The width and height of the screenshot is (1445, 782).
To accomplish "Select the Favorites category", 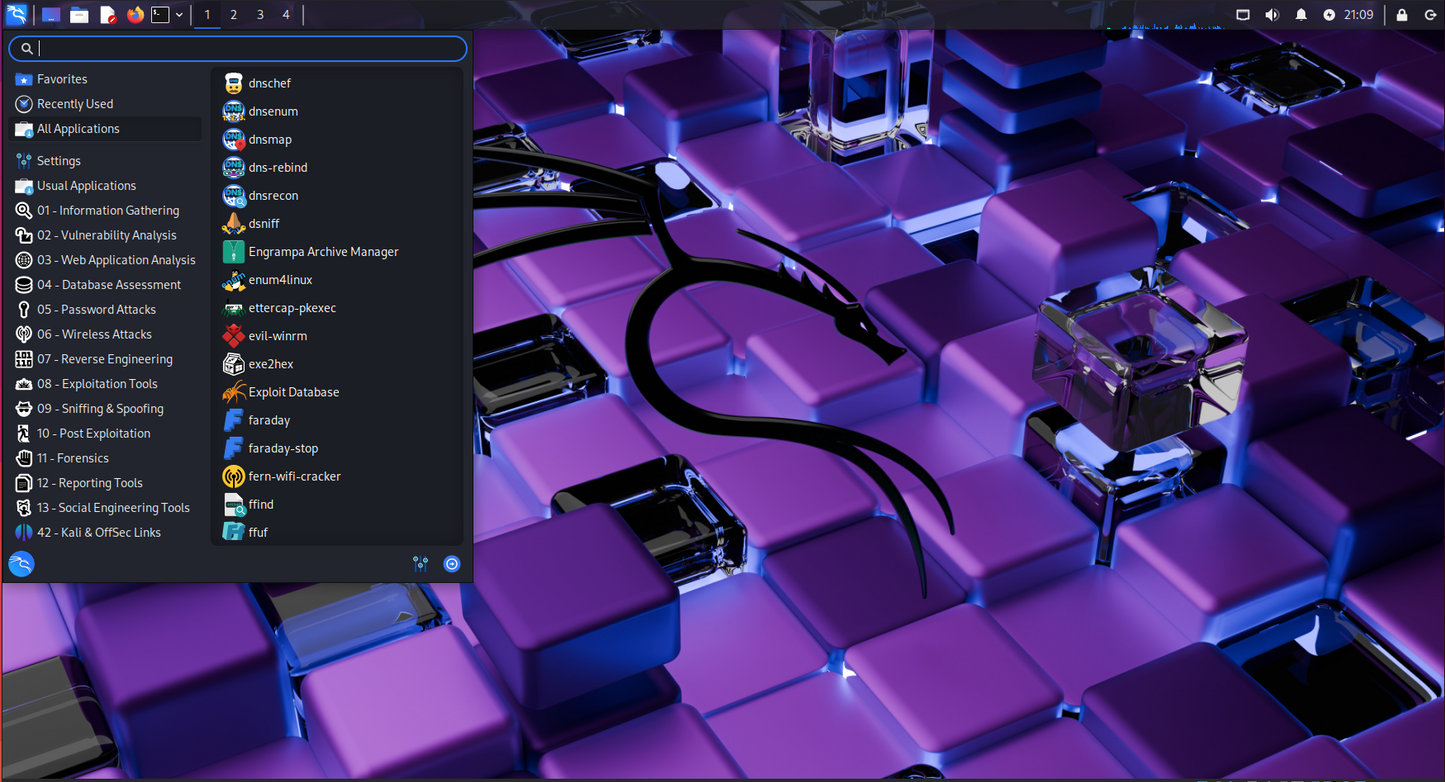I will click(x=105, y=79).
